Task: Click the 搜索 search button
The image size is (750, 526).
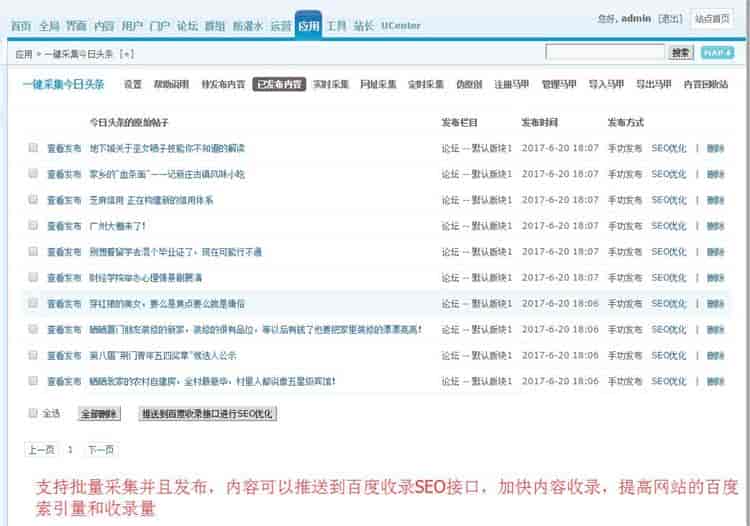Action: tap(681, 52)
